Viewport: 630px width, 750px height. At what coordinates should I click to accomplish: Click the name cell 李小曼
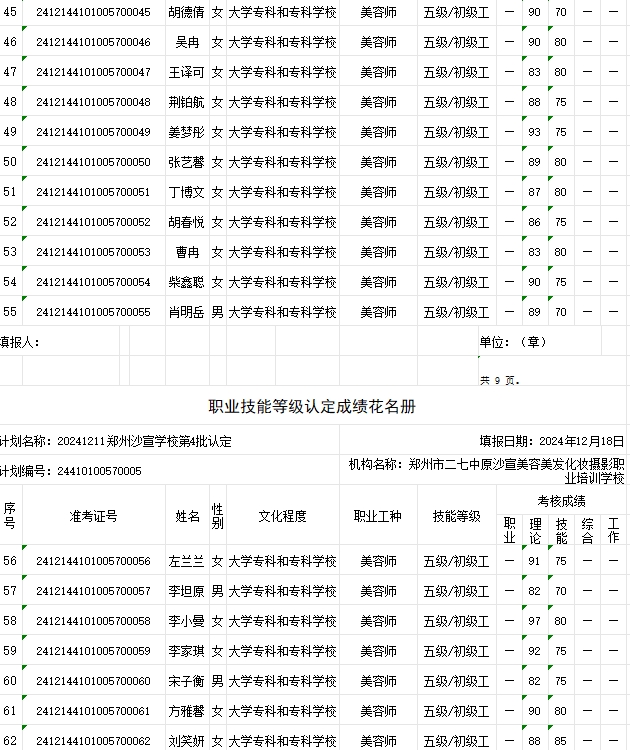click(x=186, y=622)
